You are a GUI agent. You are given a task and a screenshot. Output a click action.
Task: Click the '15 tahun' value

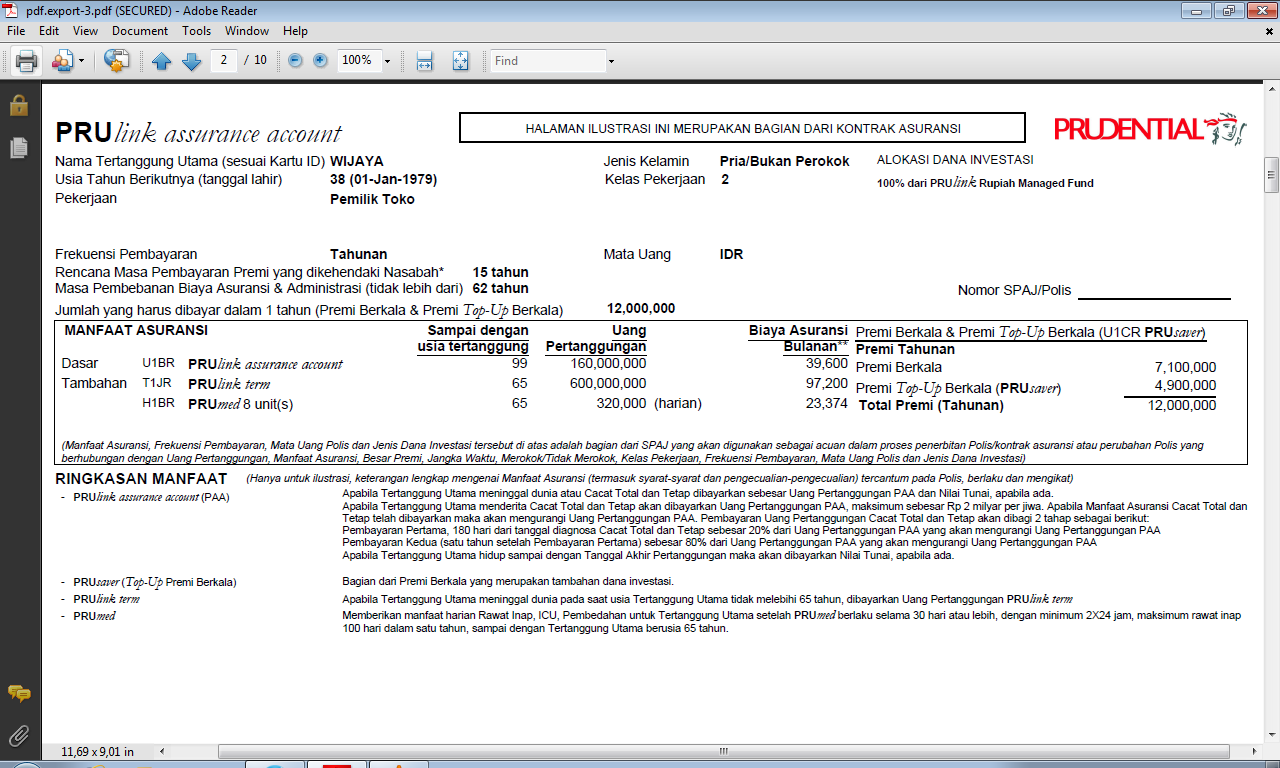(501, 272)
